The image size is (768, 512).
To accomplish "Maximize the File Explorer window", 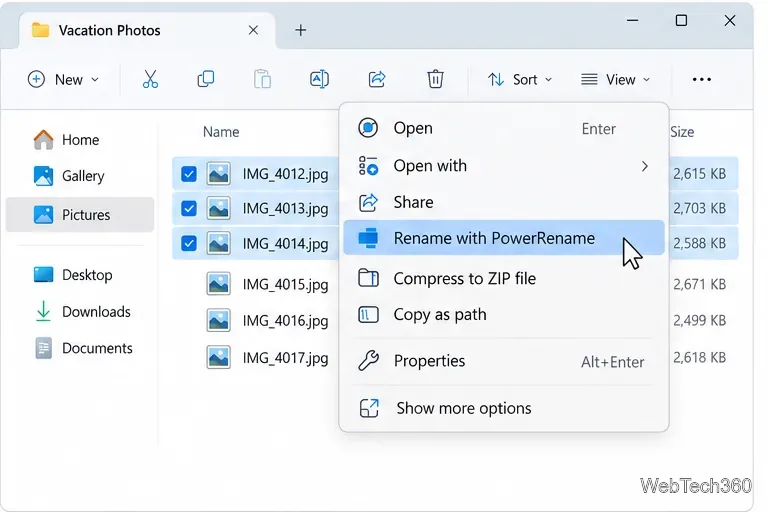I will [x=681, y=21].
